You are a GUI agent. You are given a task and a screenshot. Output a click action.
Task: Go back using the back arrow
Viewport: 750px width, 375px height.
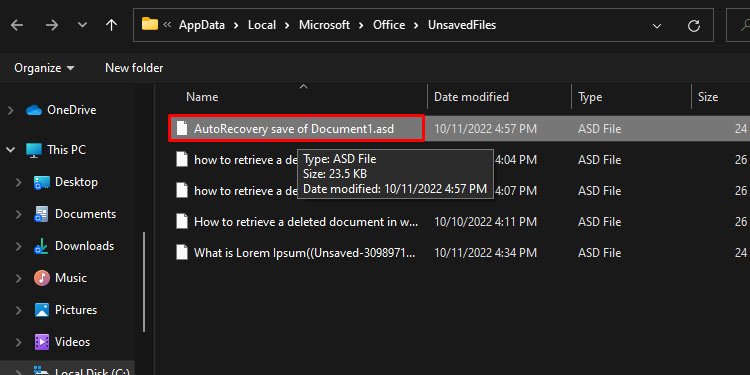point(17,25)
